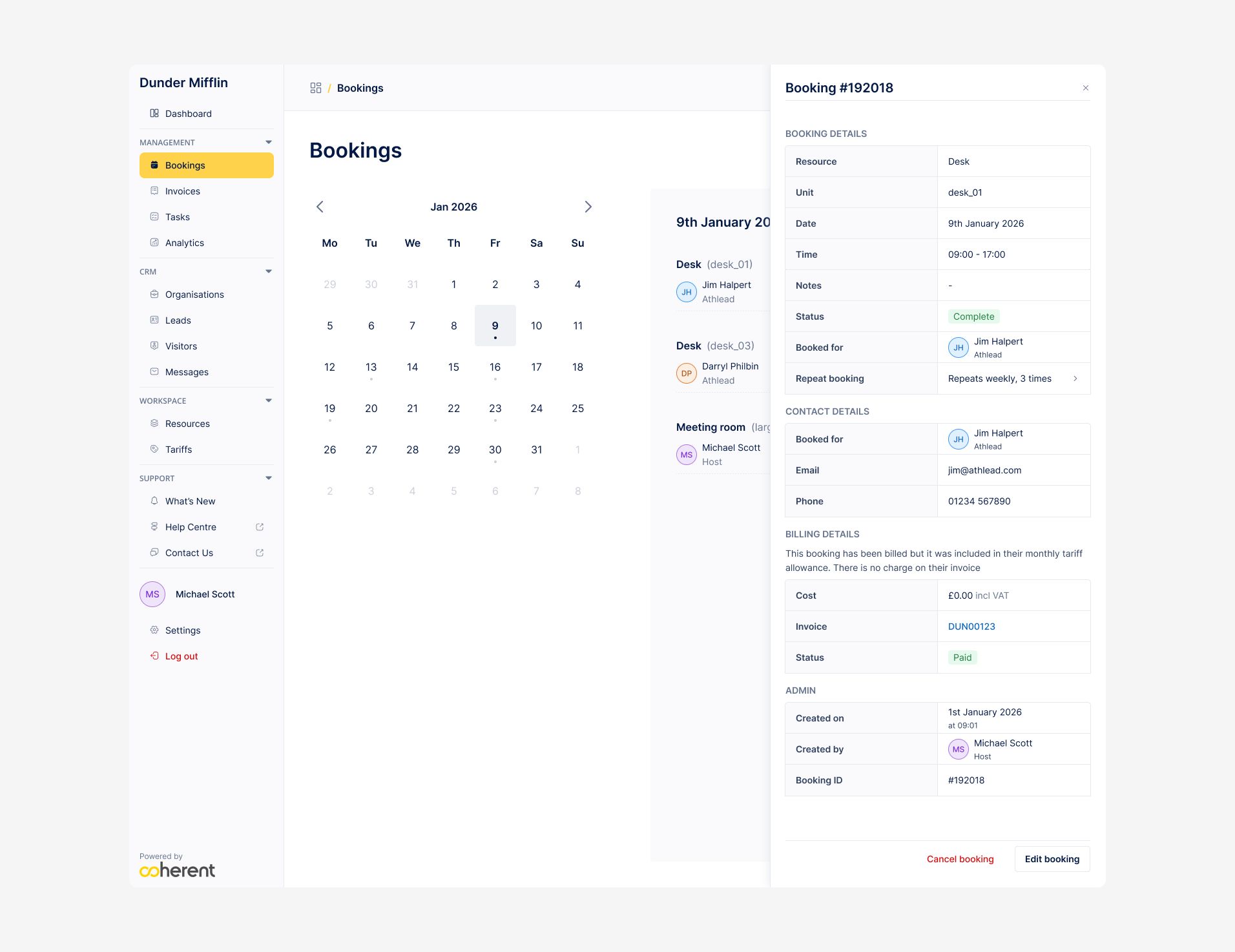Image resolution: width=1235 pixels, height=952 pixels.
Task: Open Invoices in the sidebar
Action: coord(182,191)
